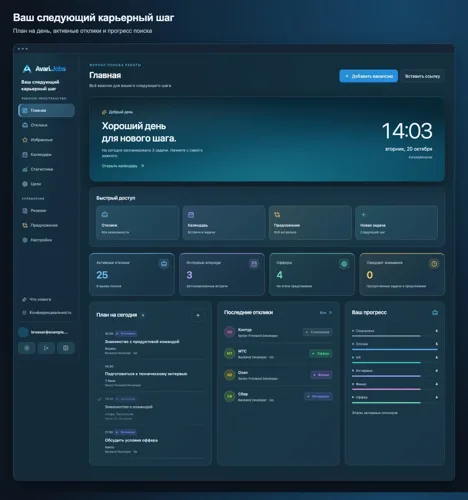Open Избранное via its sidebar star icon
This screenshot has width=468, height=500.
pyautogui.click(x=25, y=140)
